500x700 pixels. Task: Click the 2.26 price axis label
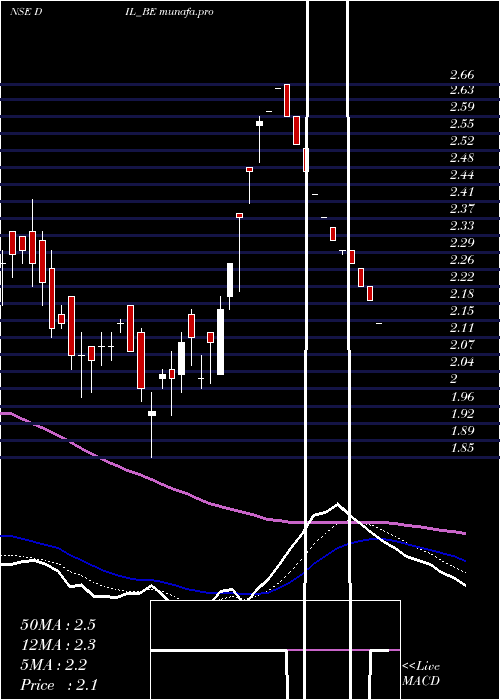[462, 259]
